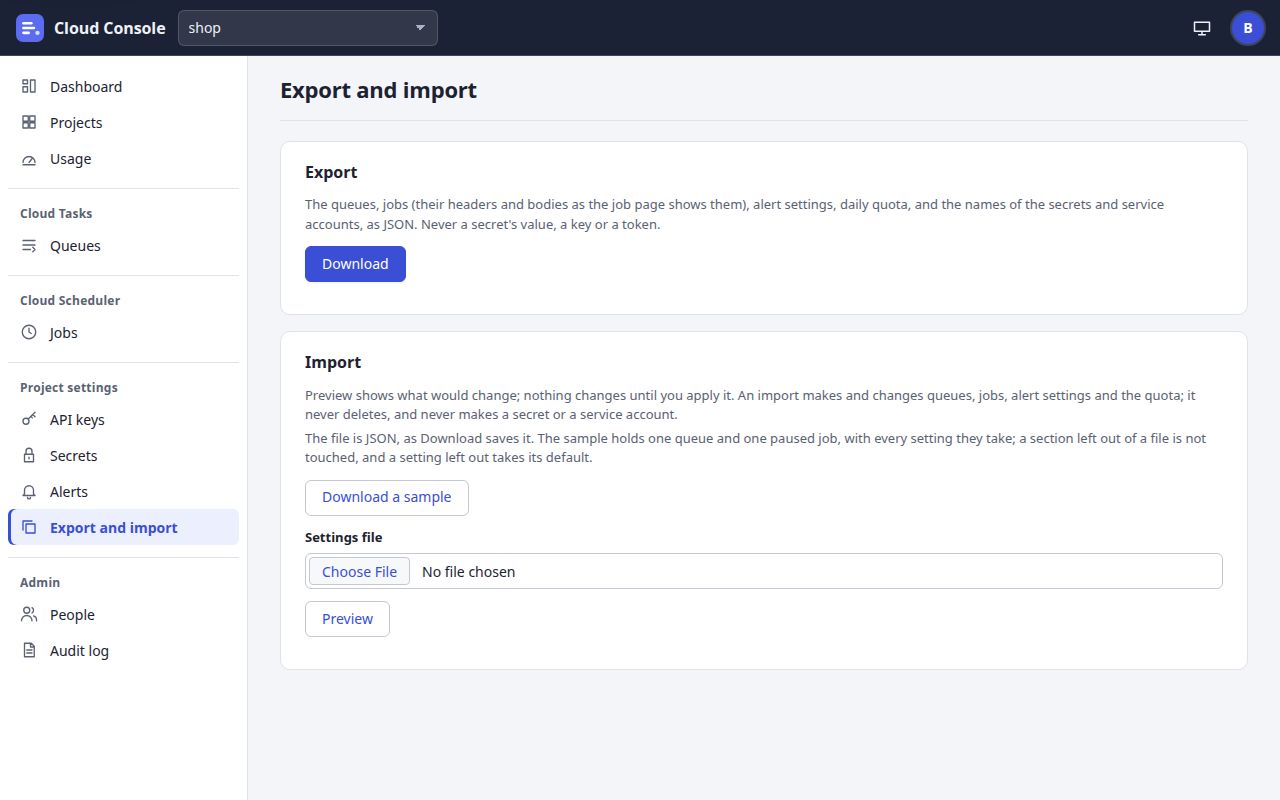
Task: Expand the shop project selector dropdown
Action: [x=308, y=28]
